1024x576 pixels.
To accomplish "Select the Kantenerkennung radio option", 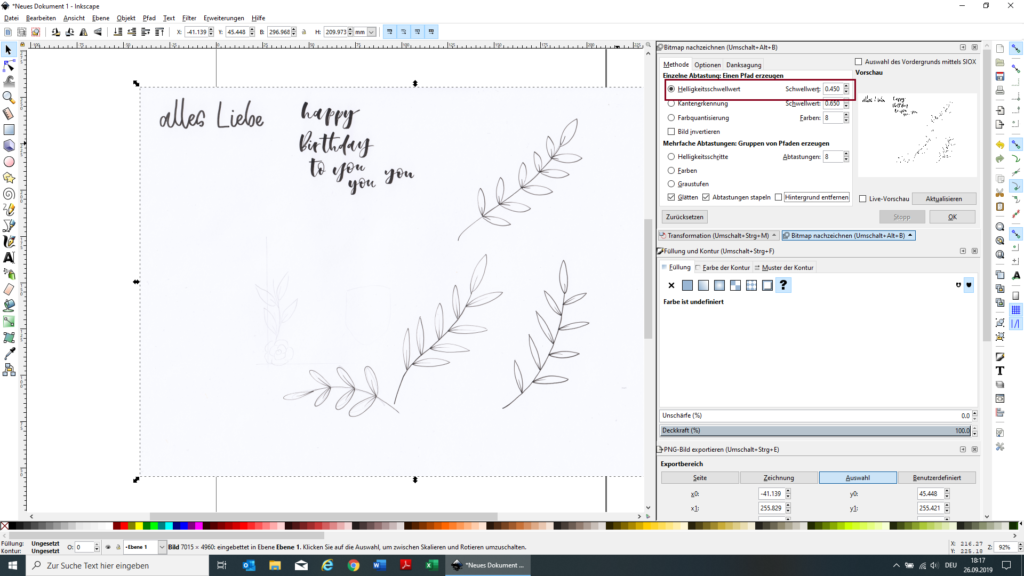I will 671,103.
